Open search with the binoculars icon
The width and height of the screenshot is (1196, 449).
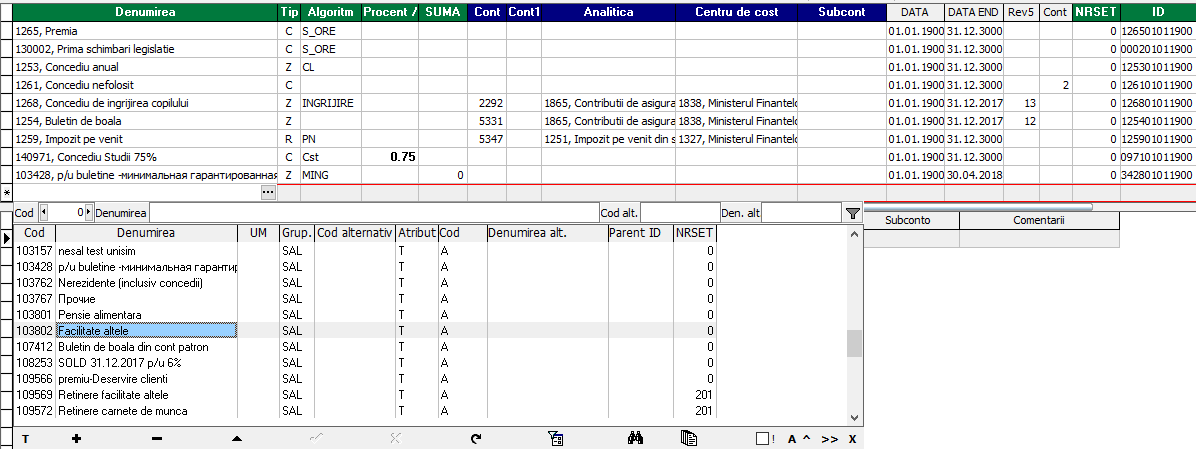pos(635,438)
